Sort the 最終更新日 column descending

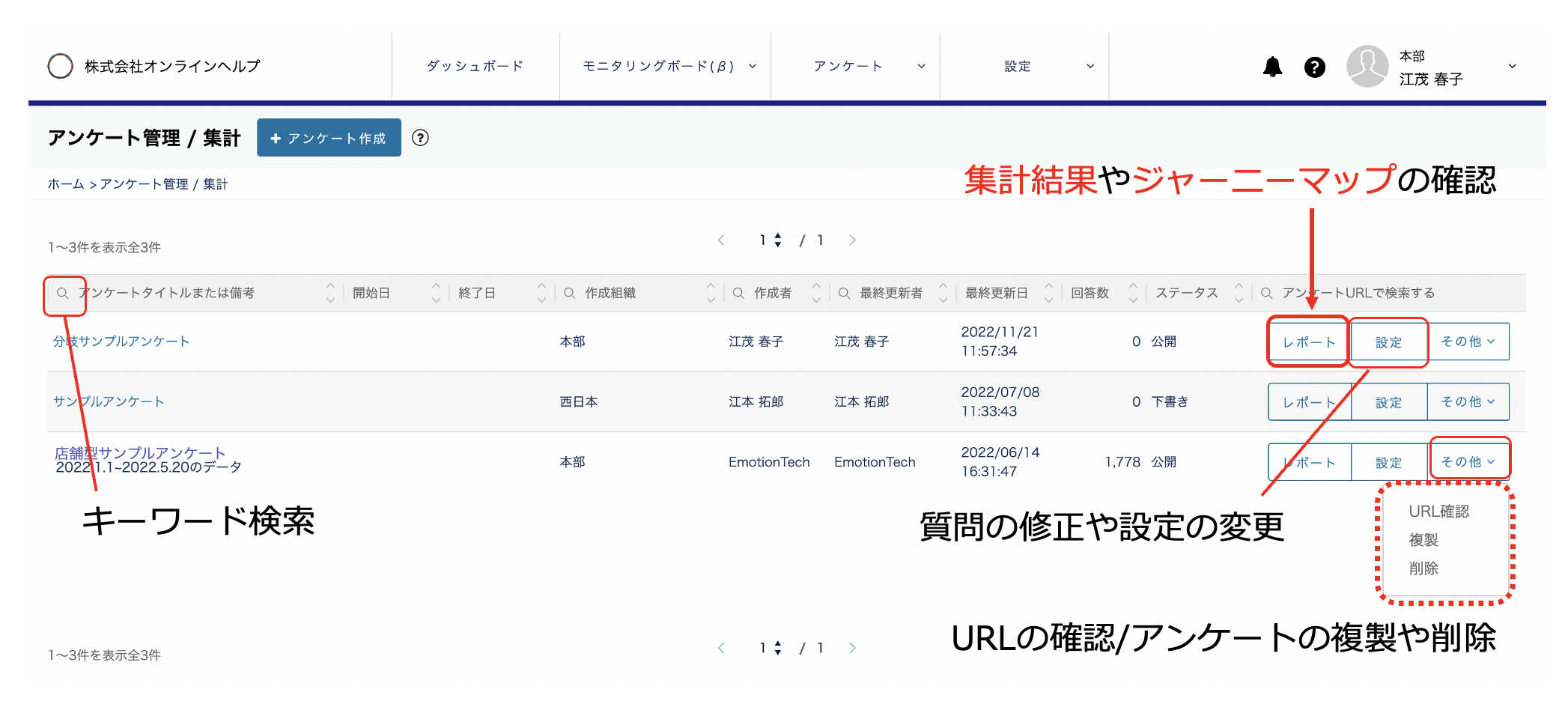click(1051, 299)
